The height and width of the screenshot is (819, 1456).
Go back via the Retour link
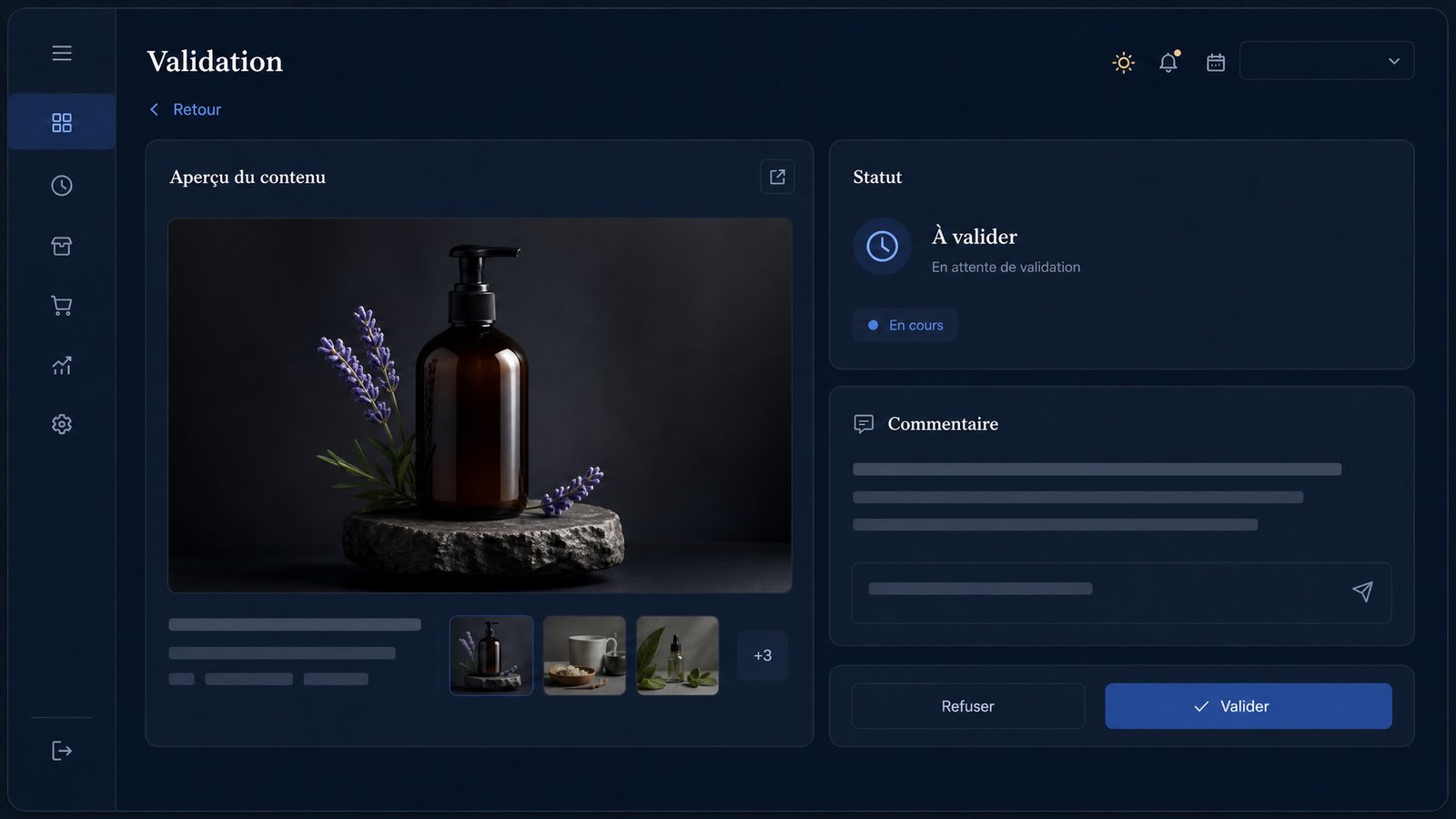click(x=186, y=109)
